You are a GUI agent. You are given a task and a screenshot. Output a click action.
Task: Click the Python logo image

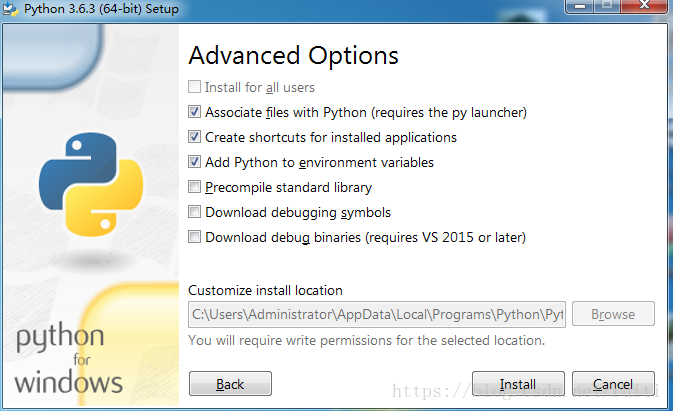91,184
